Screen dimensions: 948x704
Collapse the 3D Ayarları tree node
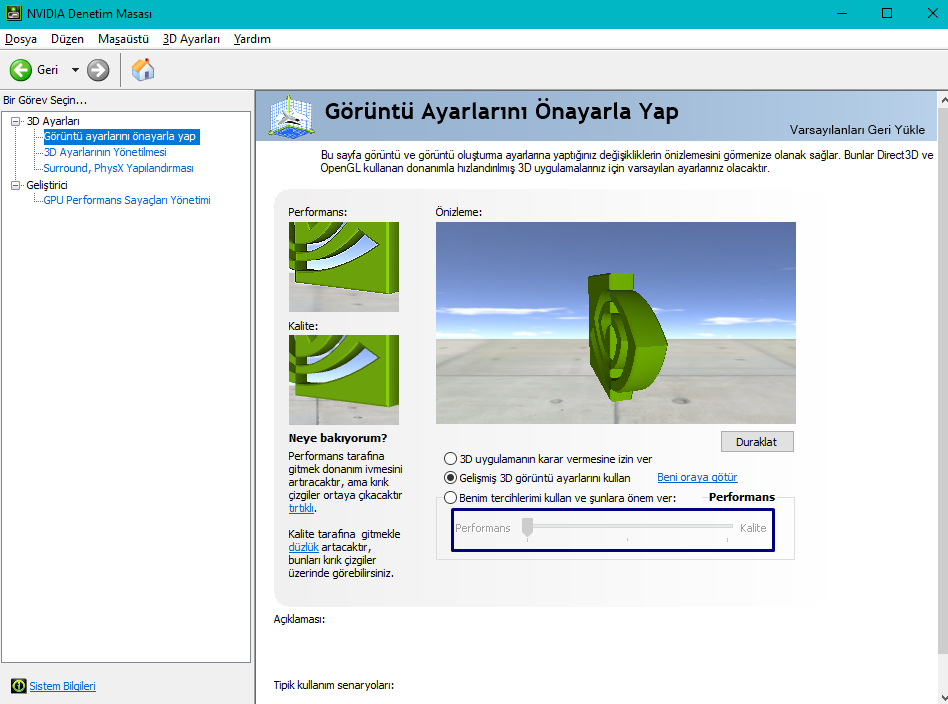16,121
